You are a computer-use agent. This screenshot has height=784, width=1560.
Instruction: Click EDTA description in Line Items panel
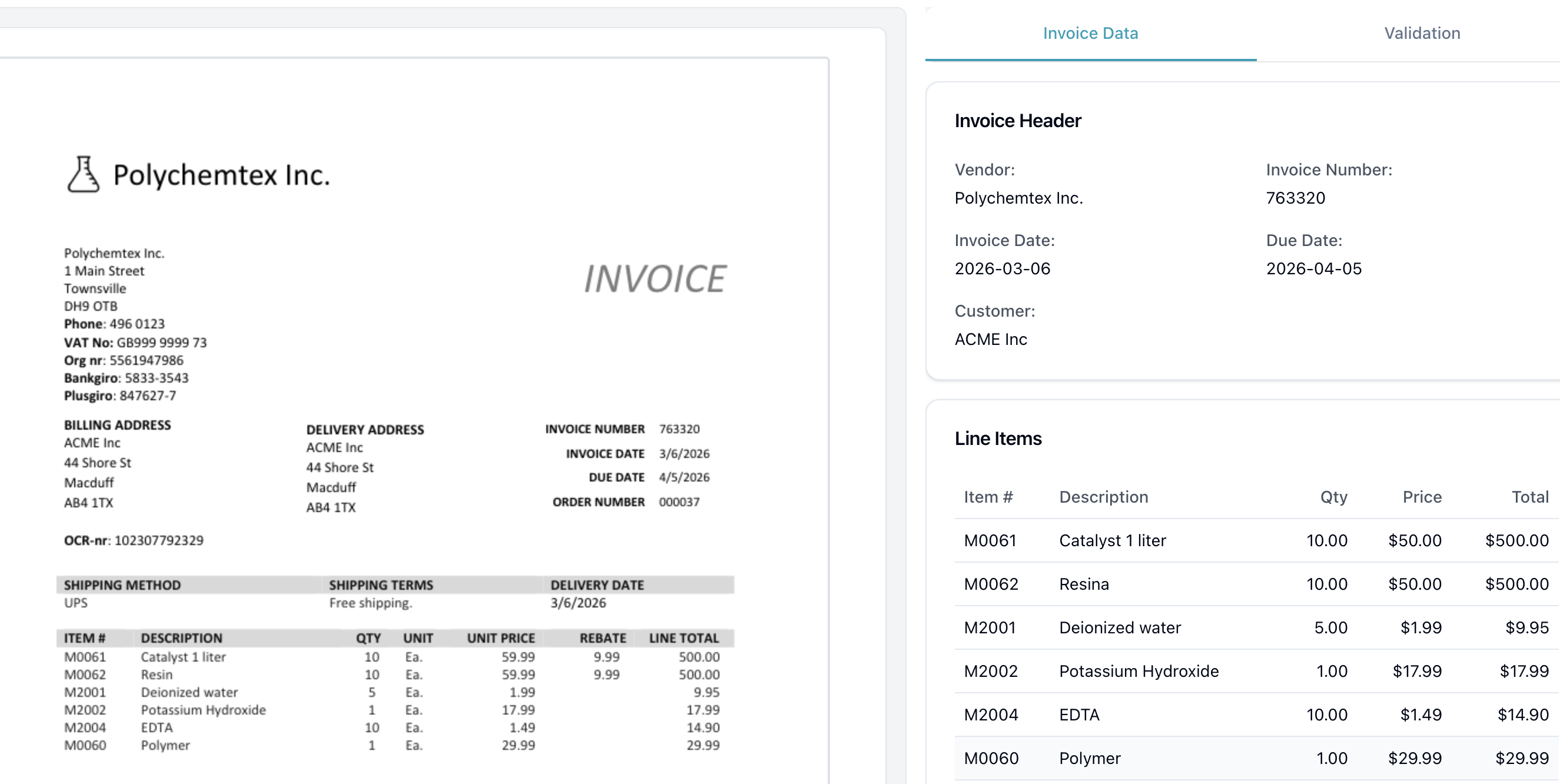point(1079,715)
